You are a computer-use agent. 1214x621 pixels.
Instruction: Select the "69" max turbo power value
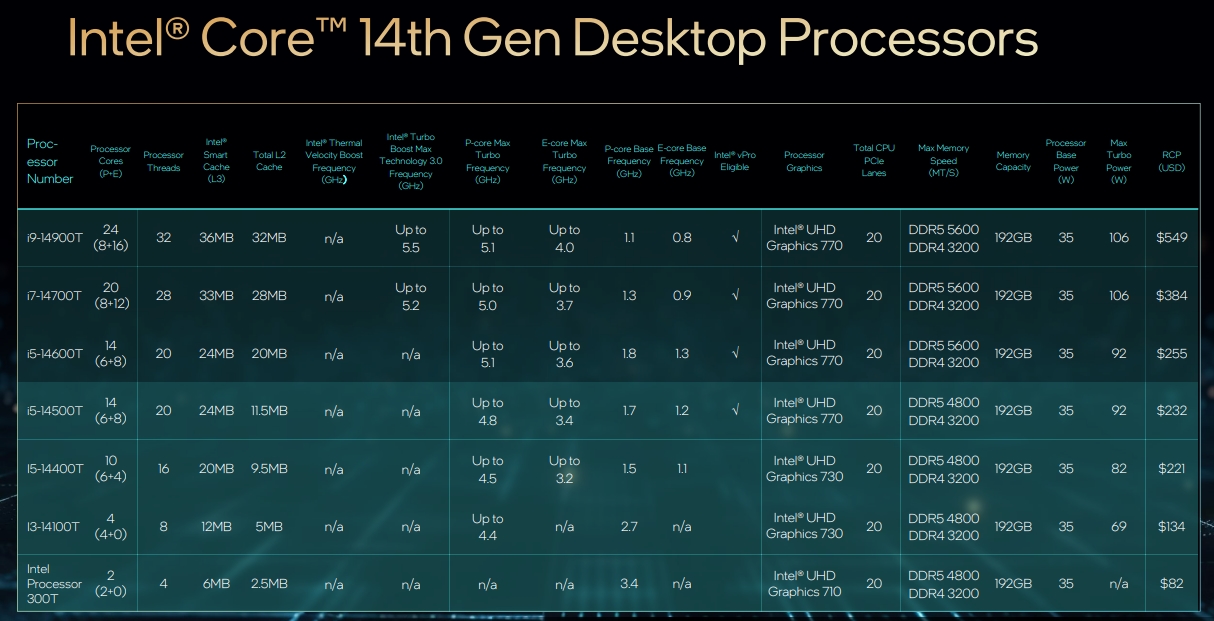coord(1119,527)
